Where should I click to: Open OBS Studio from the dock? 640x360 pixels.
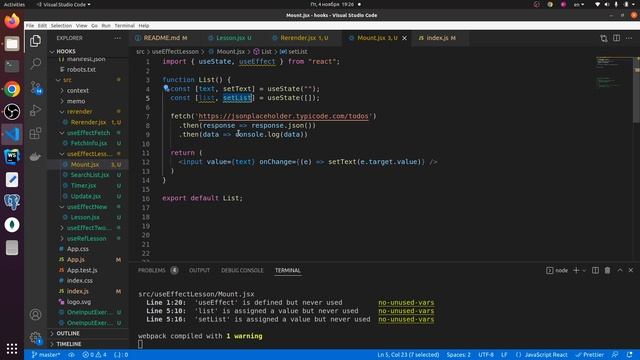tap(12, 111)
